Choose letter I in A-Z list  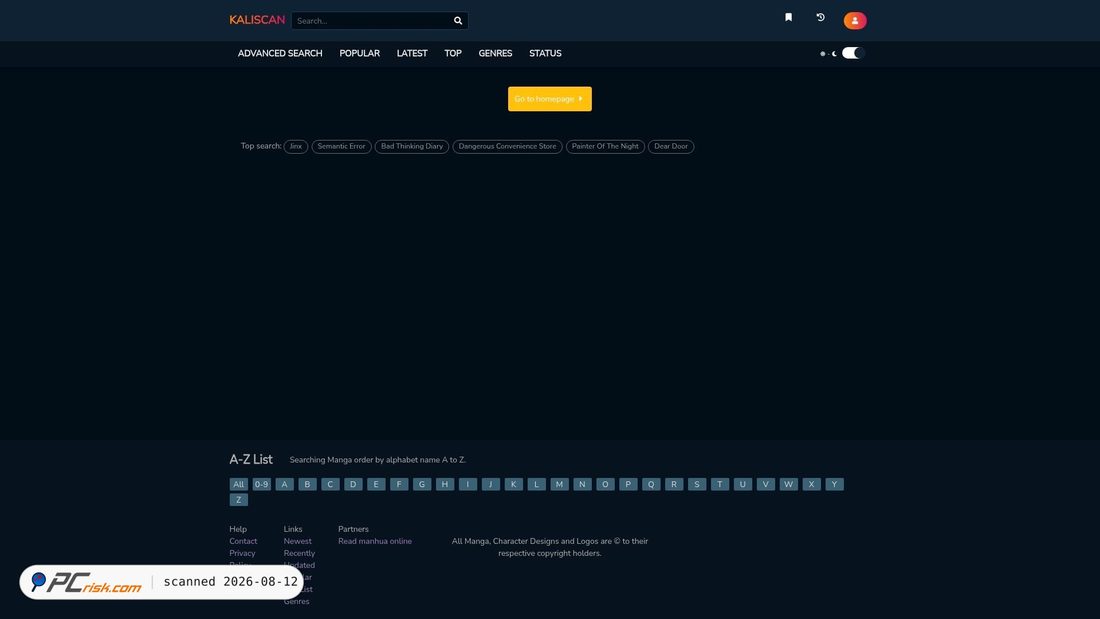pos(467,484)
